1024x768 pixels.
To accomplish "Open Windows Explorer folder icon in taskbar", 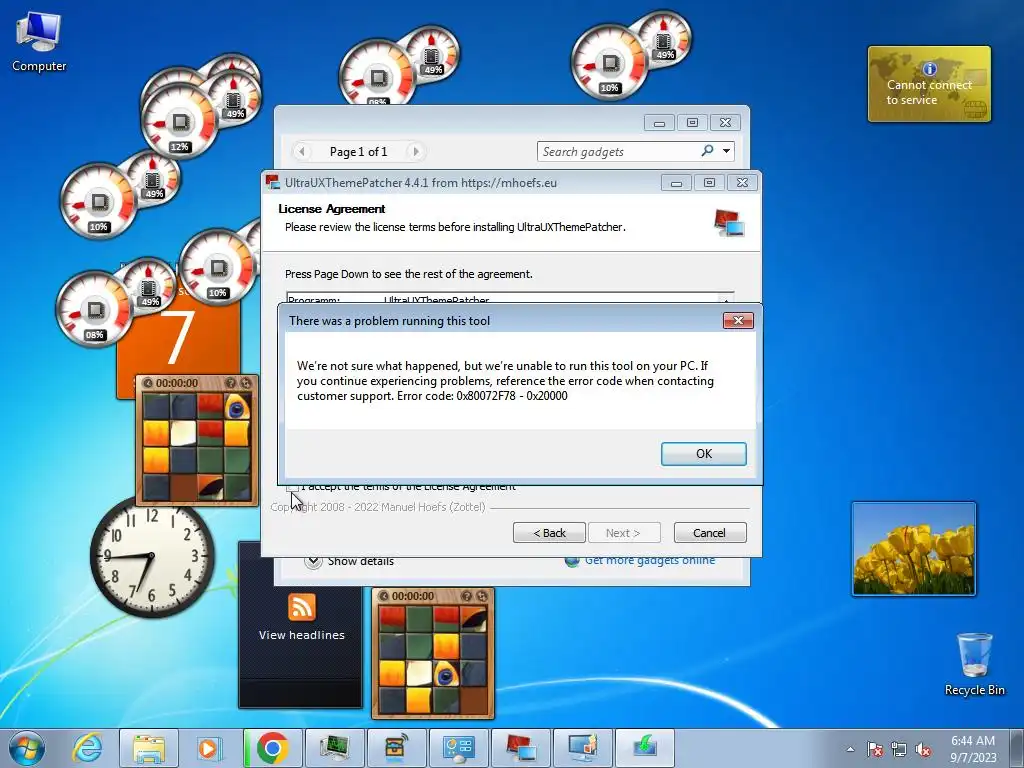I will pyautogui.click(x=148, y=748).
